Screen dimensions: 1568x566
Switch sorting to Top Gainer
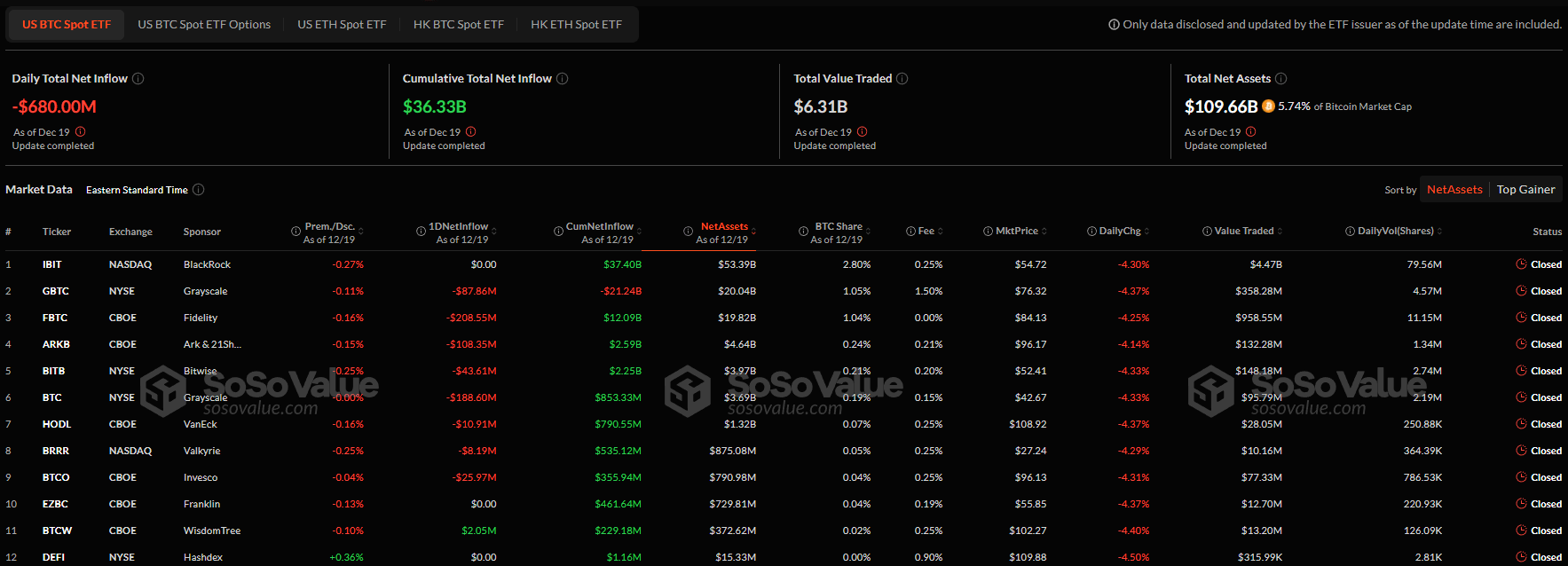click(1525, 190)
